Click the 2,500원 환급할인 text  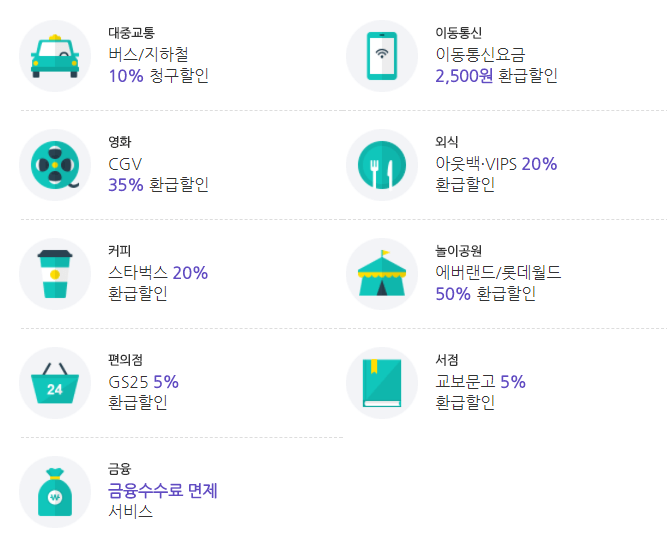pyautogui.click(x=496, y=75)
